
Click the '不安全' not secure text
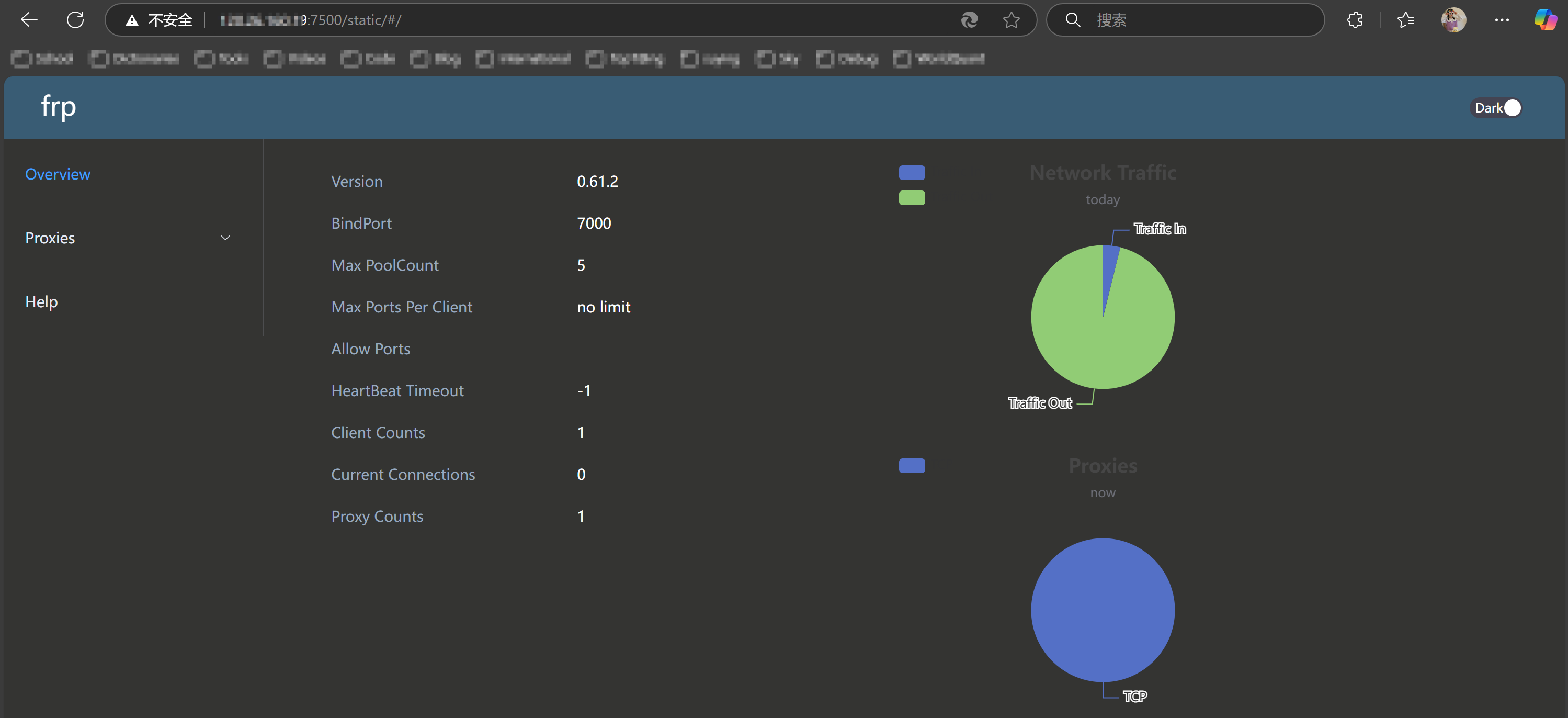(x=170, y=21)
